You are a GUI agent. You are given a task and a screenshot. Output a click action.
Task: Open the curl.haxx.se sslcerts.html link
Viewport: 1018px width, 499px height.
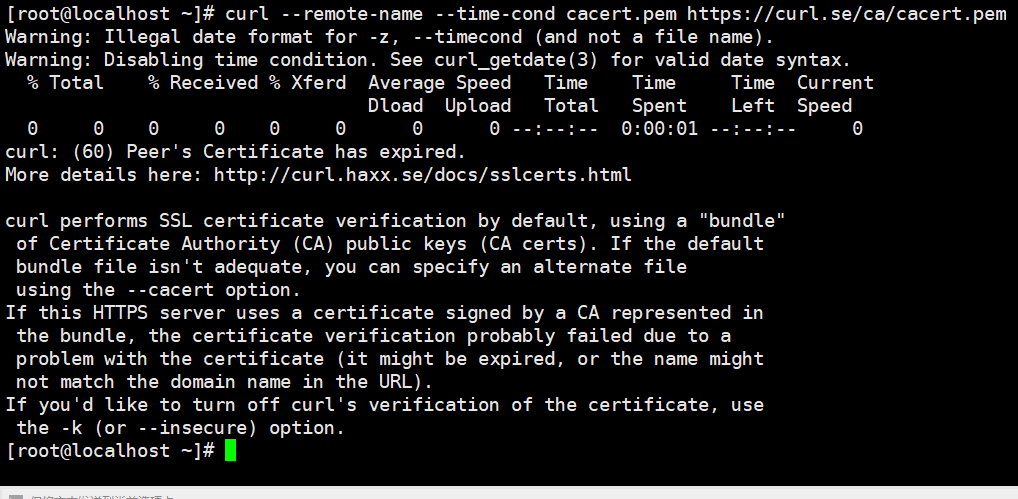click(x=423, y=175)
